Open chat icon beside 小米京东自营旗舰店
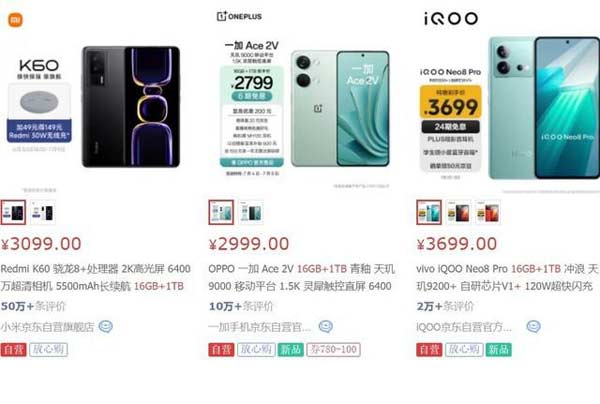This screenshot has height=404, width=600. [106, 326]
